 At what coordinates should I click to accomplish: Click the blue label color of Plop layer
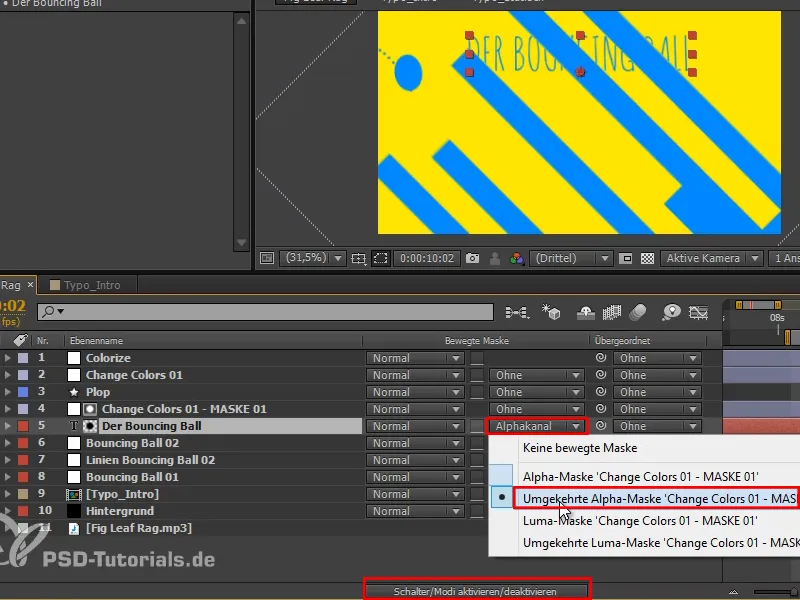coord(23,392)
